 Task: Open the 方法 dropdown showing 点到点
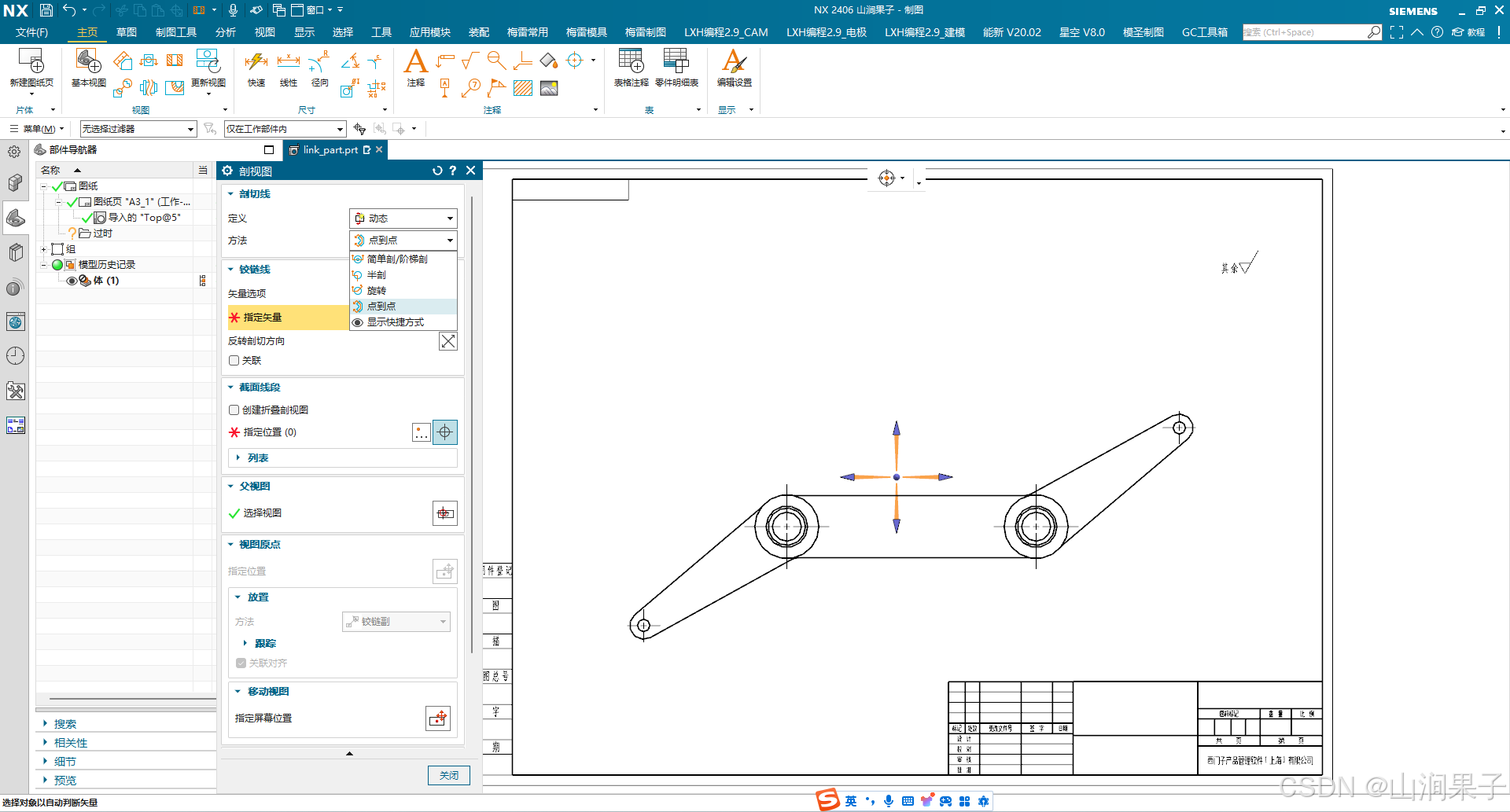pyautogui.click(x=403, y=240)
